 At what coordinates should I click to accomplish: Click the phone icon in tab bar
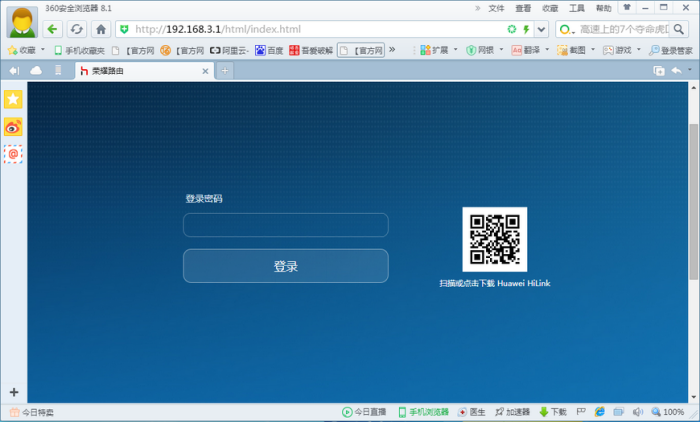(58, 70)
